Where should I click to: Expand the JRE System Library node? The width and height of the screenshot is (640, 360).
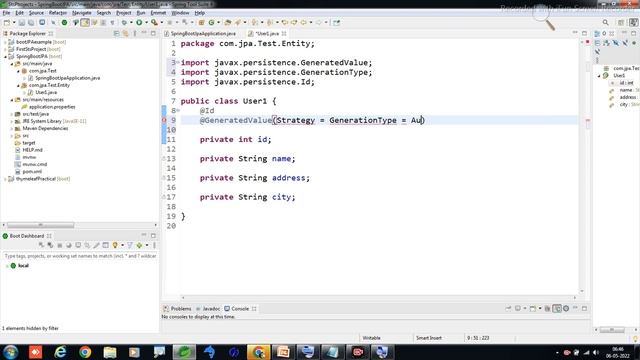tap(12, 121)
